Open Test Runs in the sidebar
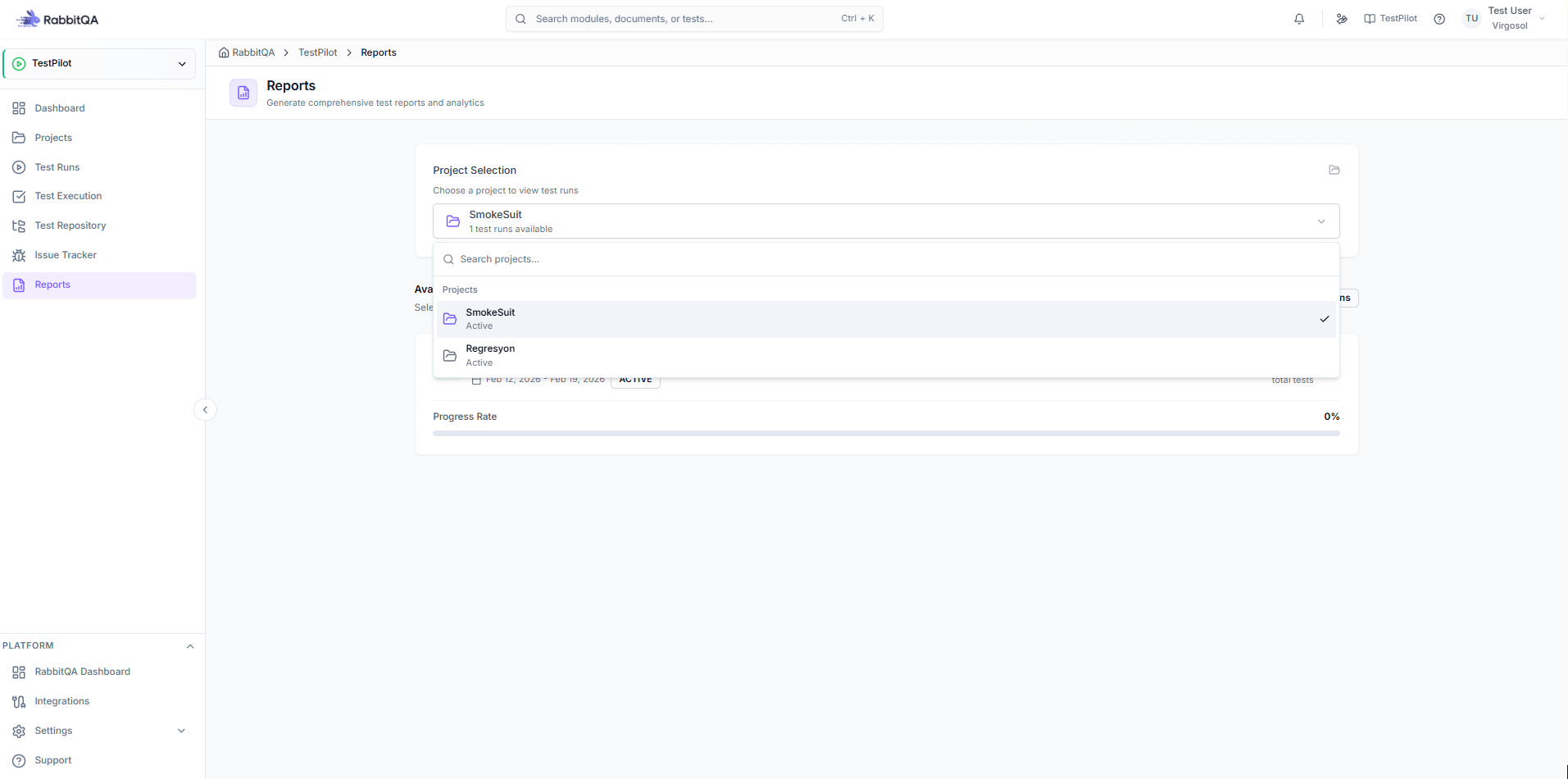 click(x=100, y=167)
